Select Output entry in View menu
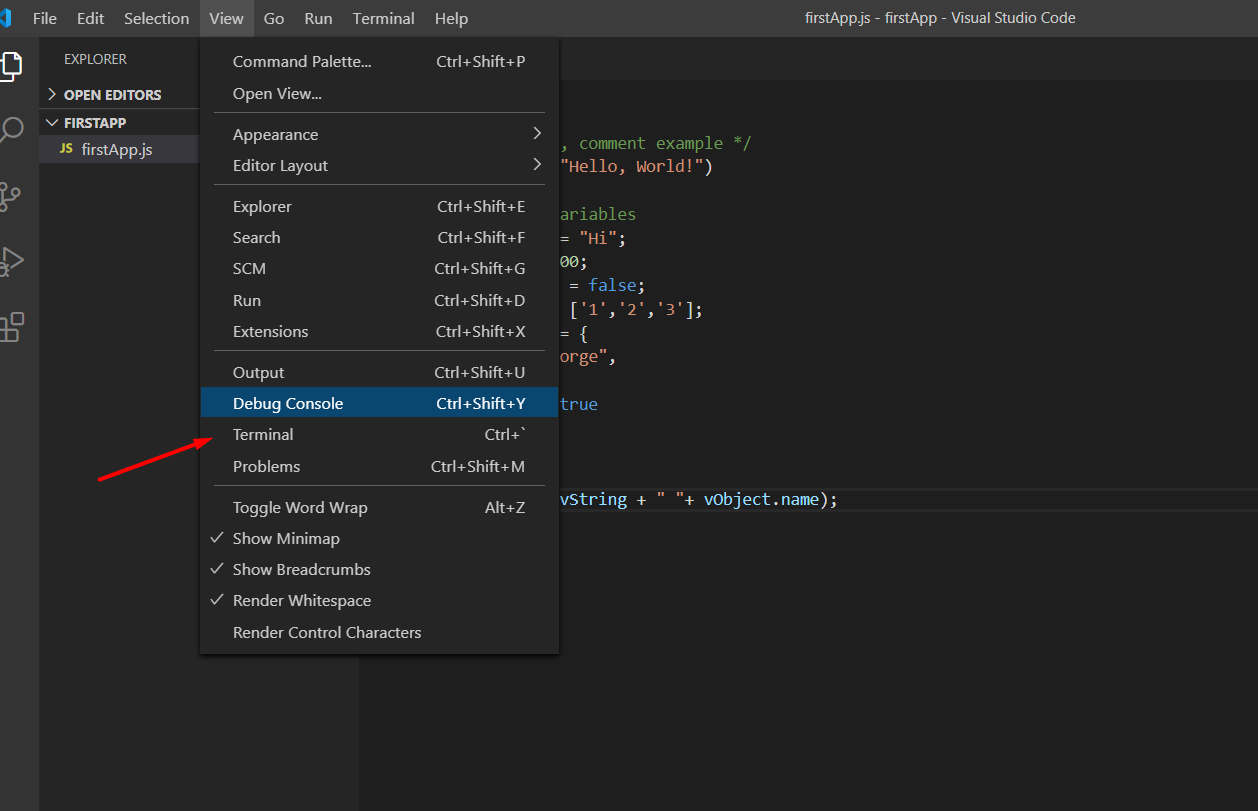The image size is (1258, 811). point(379,372)
